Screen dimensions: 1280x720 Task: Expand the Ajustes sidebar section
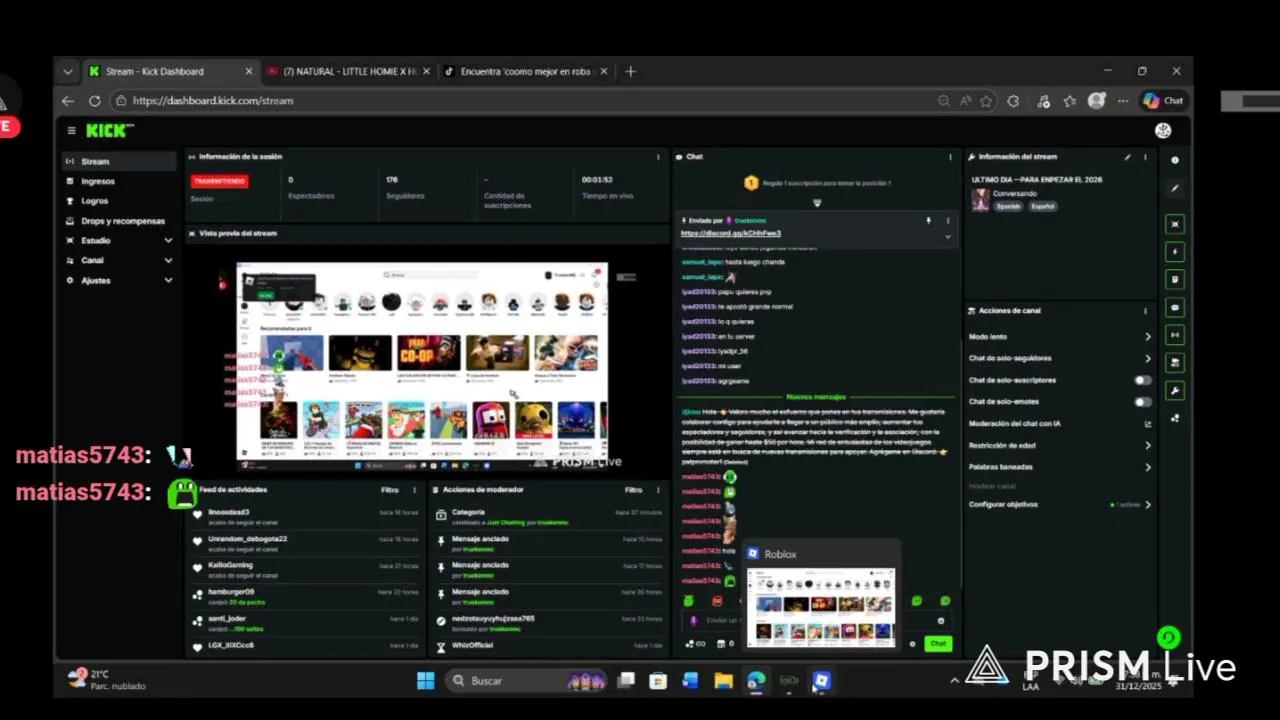[120, 280]
